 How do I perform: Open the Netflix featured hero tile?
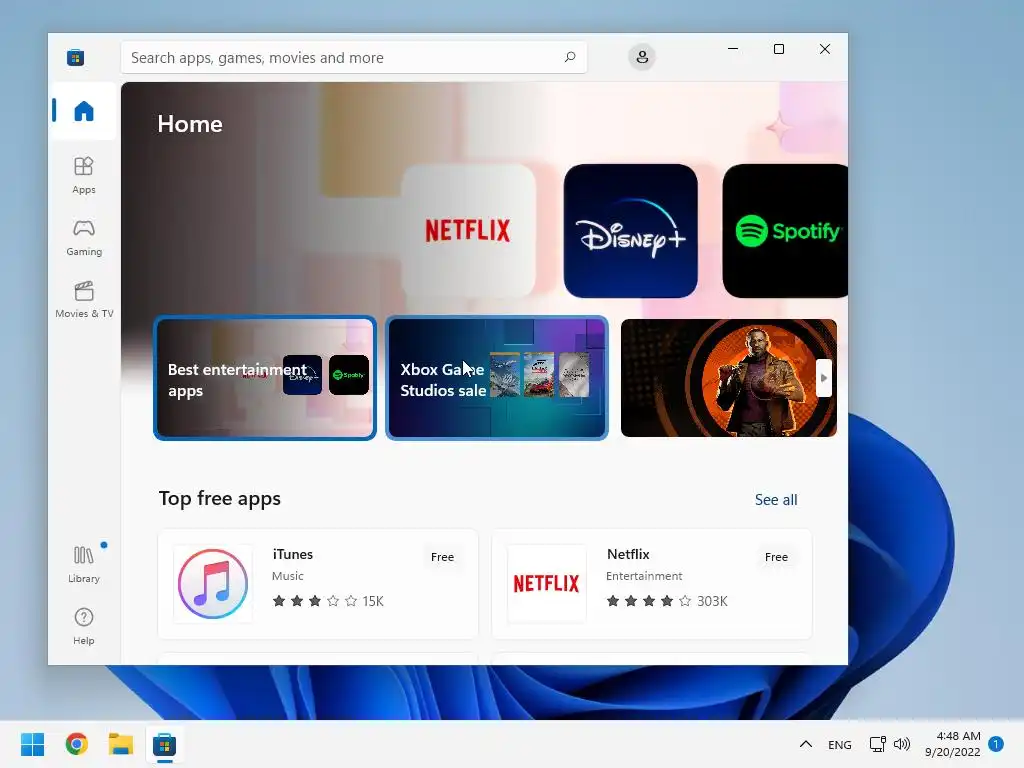[x=468, y=231]
